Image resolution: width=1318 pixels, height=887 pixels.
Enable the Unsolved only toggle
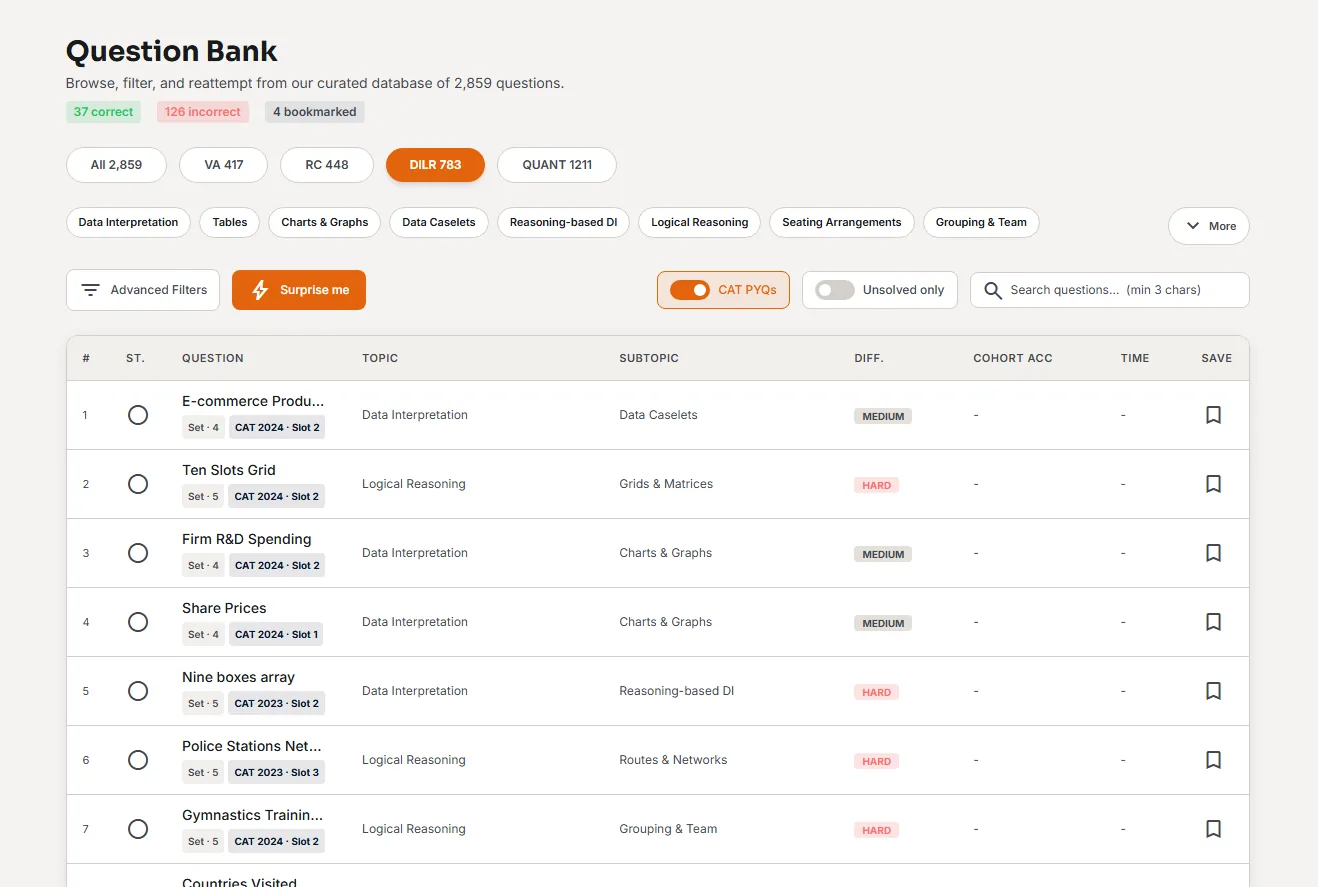[x=835, y=290]
